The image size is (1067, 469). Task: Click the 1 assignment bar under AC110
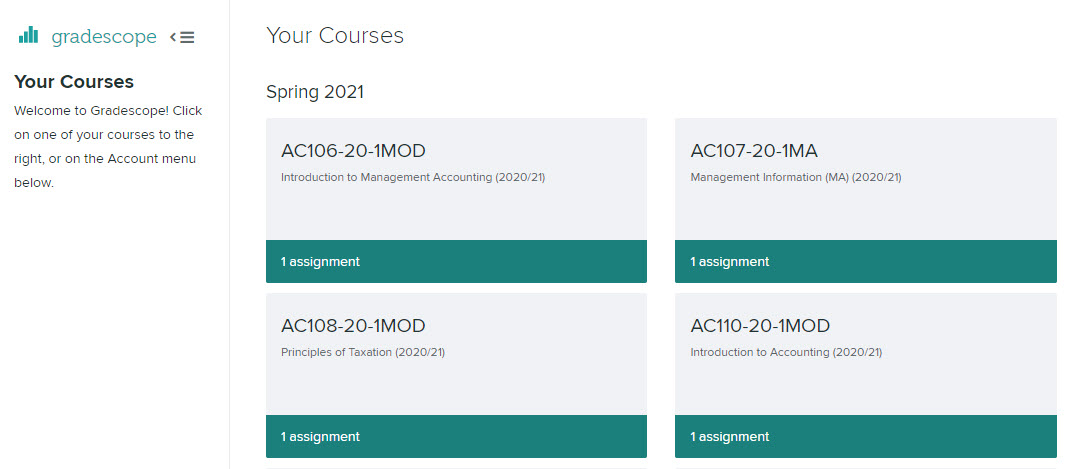866,436
